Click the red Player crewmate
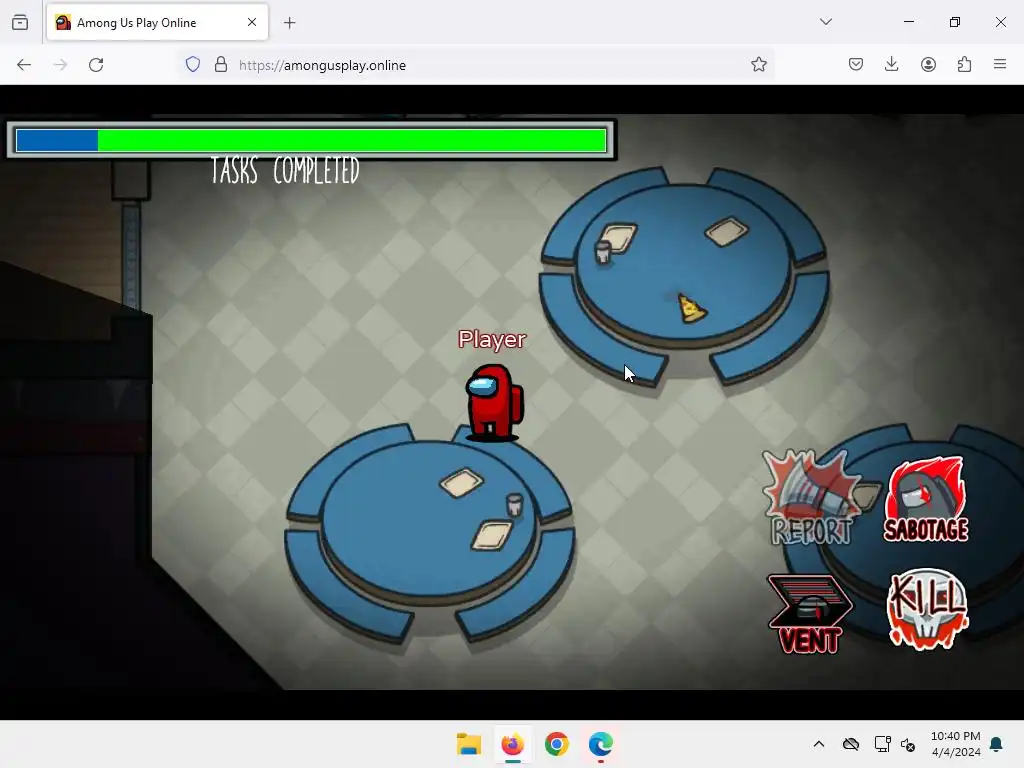1024x768 pixels. 494,402
